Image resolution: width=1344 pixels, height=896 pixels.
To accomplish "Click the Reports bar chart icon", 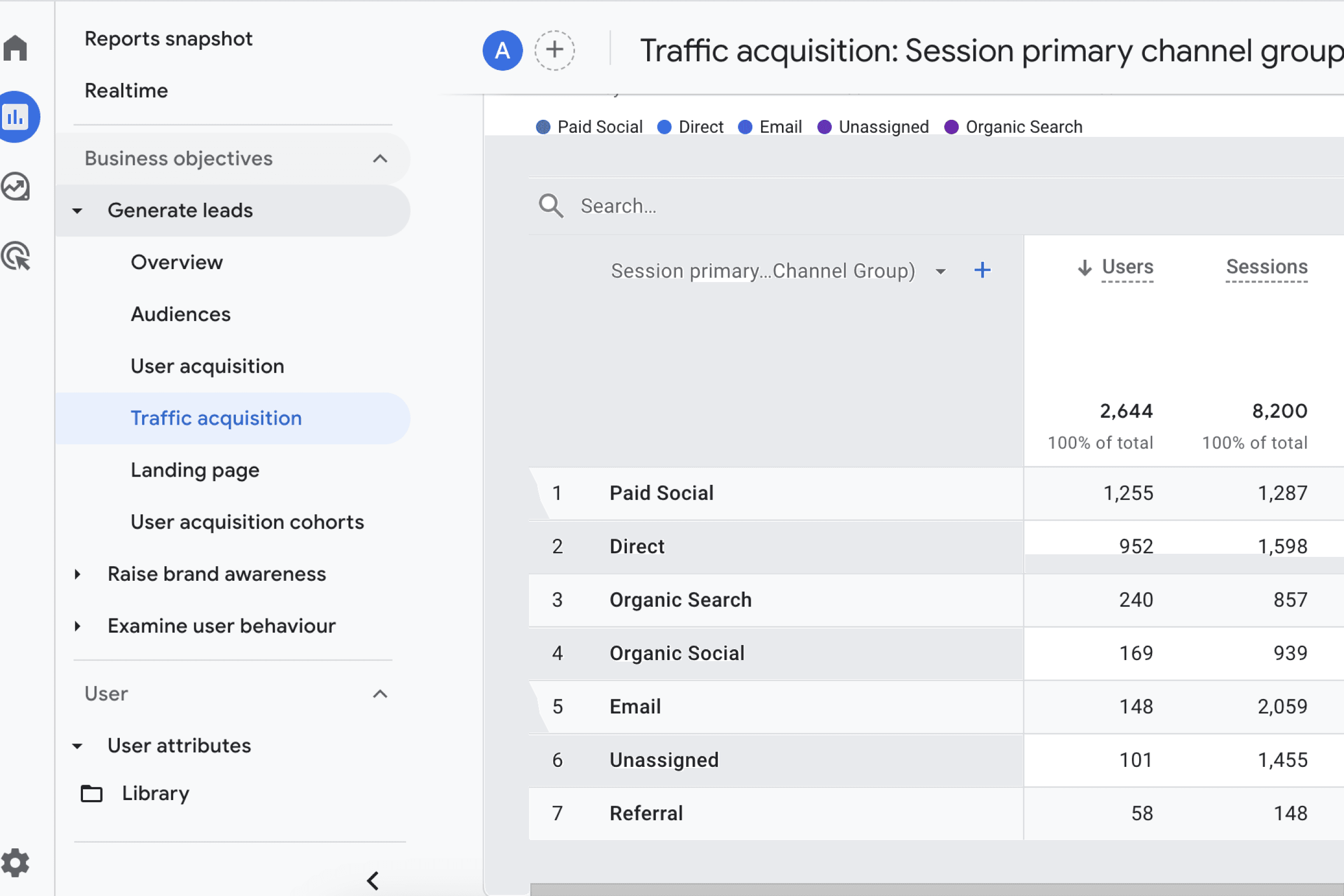I will coord(16,117).
